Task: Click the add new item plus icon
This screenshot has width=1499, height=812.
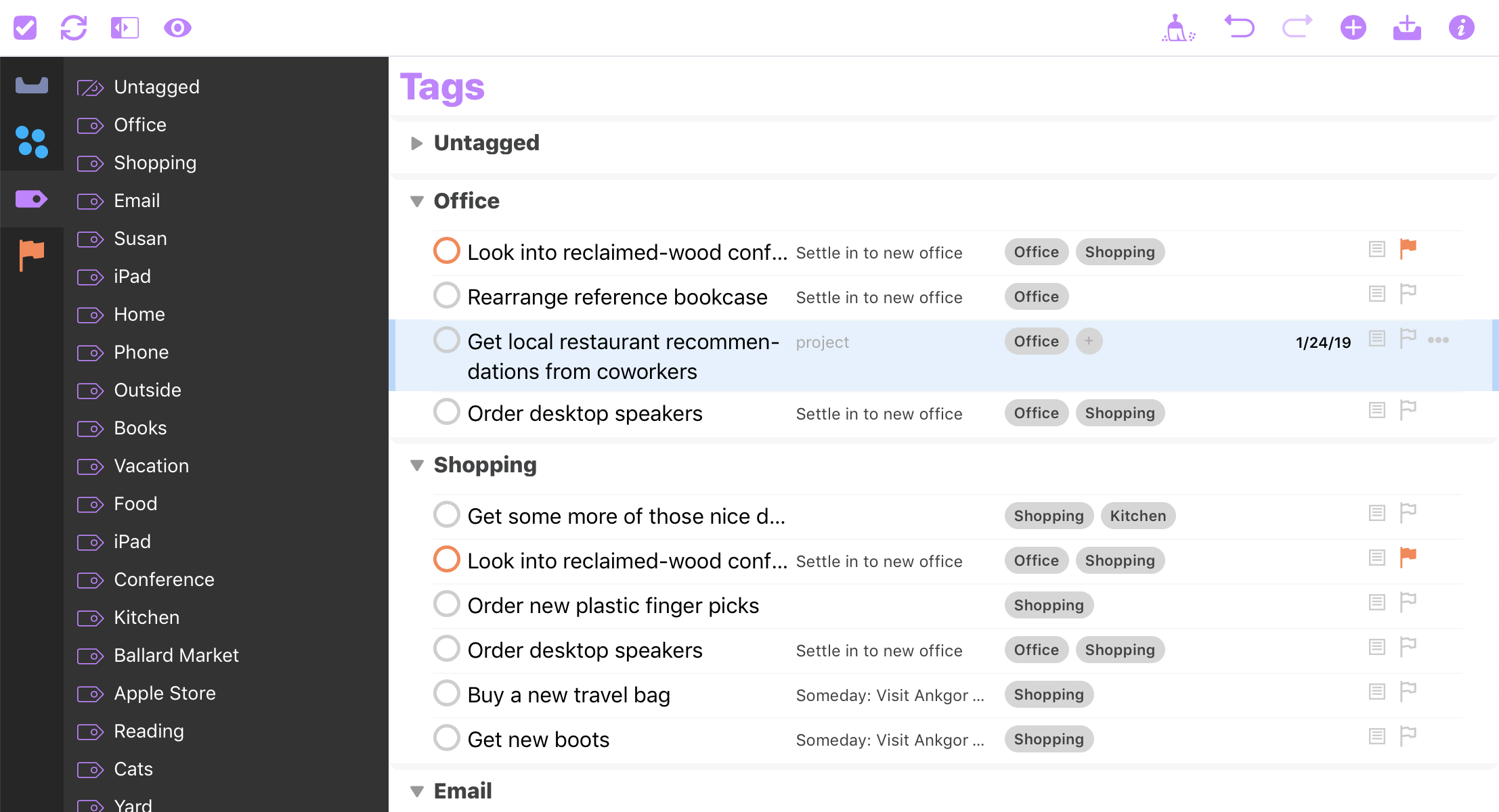Action: click(1352, 27)
